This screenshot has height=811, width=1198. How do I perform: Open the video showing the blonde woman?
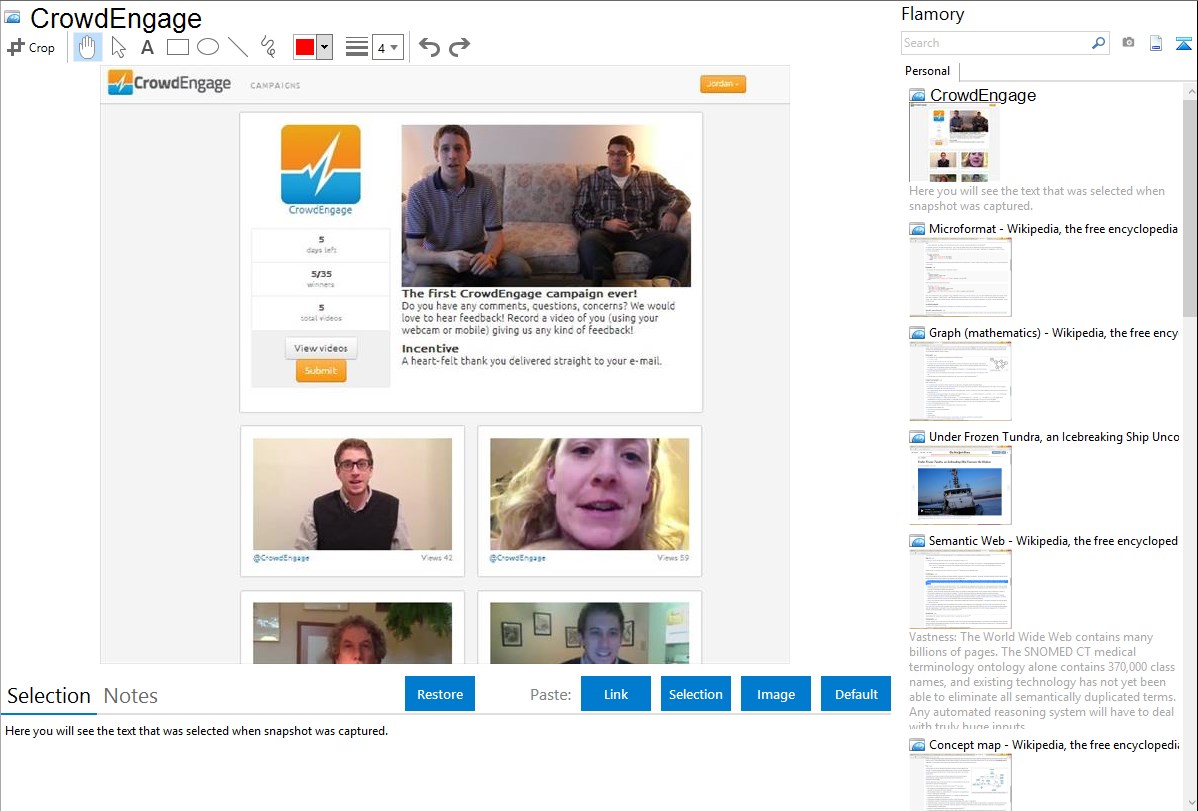[589, 494]
